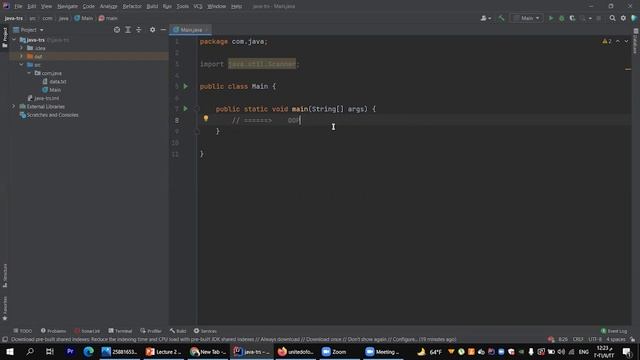Screen dimensions: 640x360
Task: Click the run gutter arrow next to class Main
Action: pos(186,86)
